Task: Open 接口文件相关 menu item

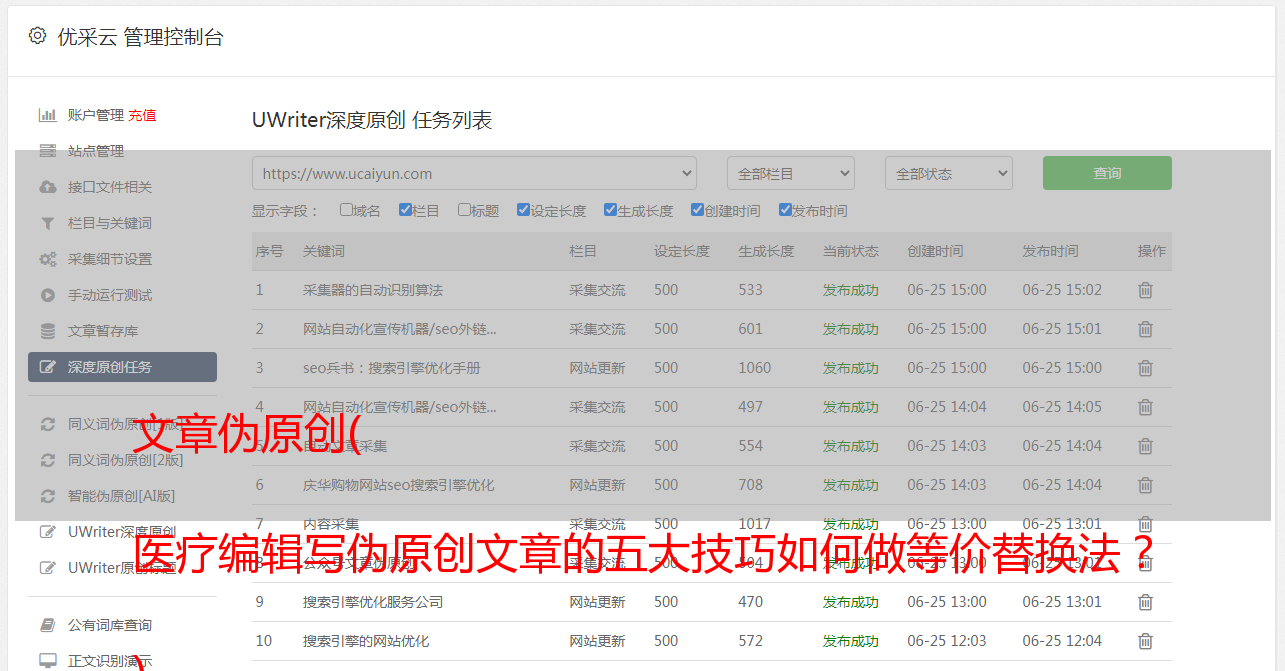Action: [x=110, y=187]
